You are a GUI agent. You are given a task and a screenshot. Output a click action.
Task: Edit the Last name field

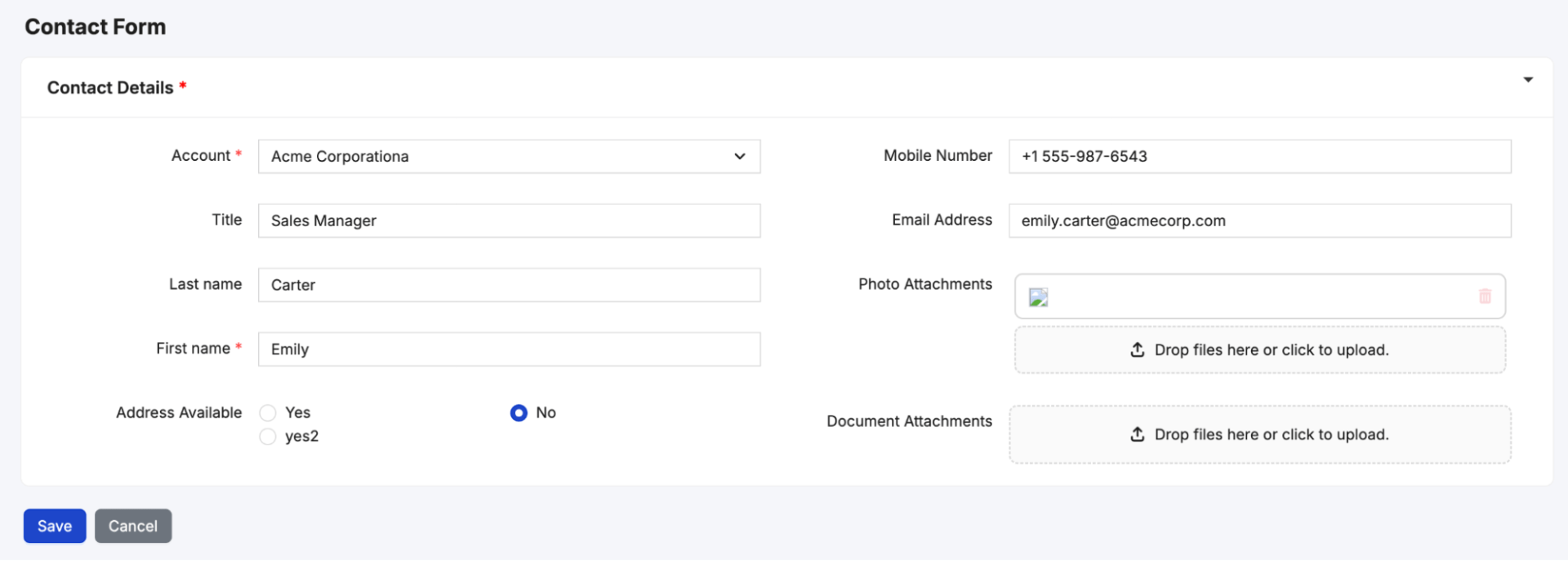pos(508,285)
